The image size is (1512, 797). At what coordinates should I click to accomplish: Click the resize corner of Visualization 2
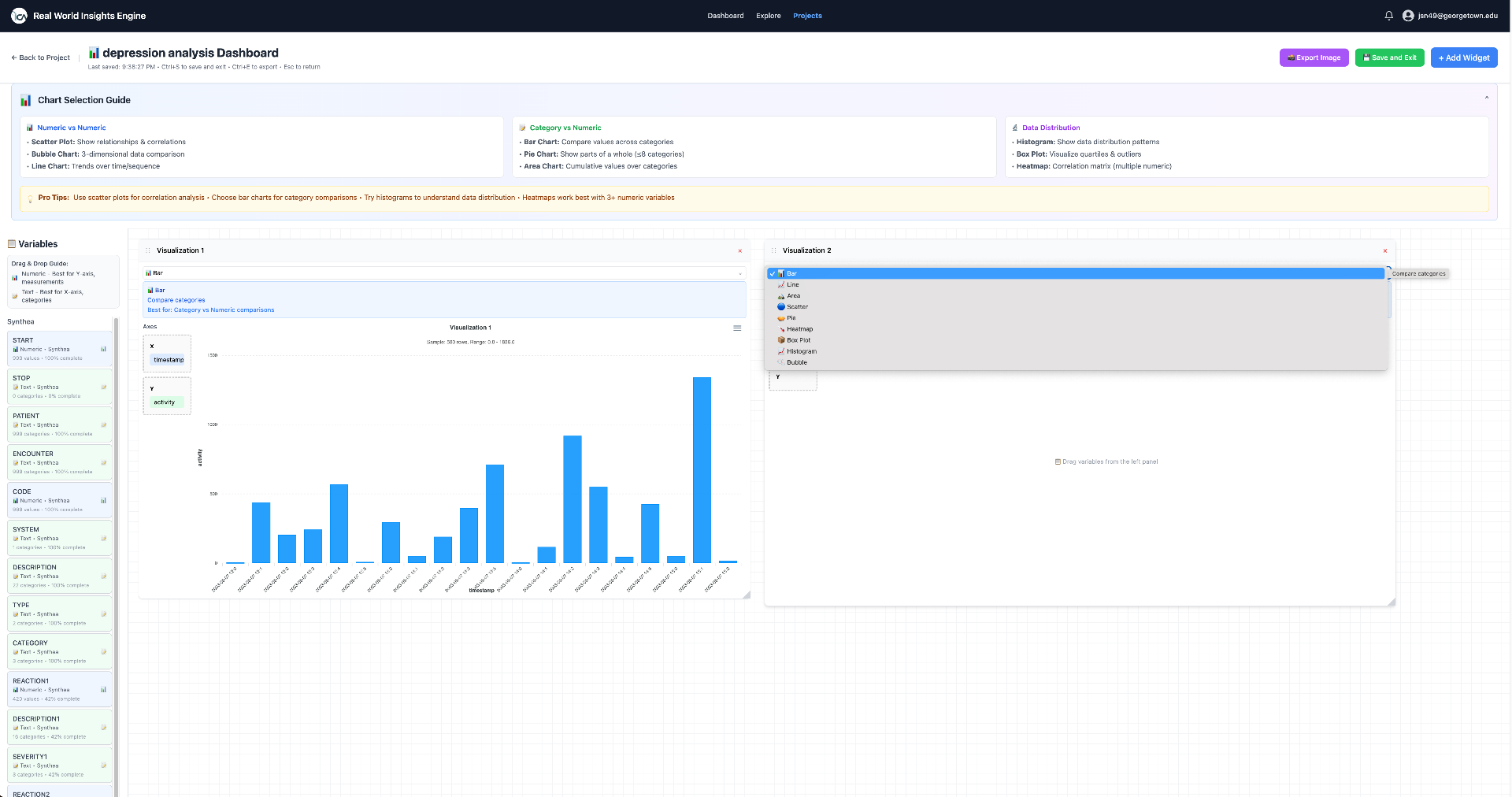(1392, 602)
